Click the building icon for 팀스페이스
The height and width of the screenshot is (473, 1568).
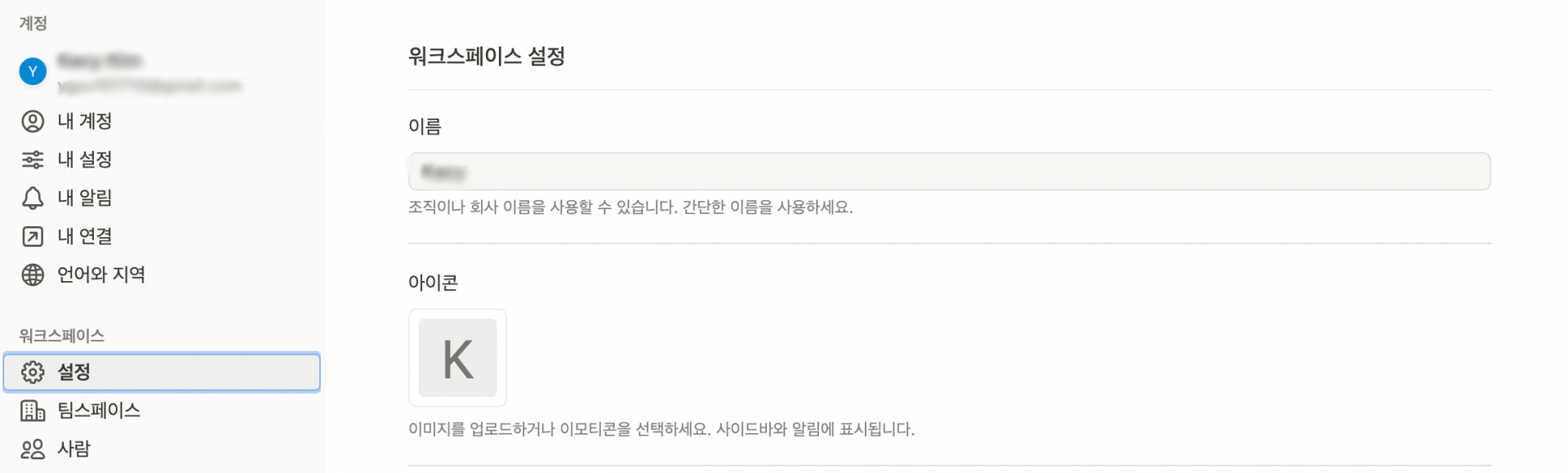33,410
